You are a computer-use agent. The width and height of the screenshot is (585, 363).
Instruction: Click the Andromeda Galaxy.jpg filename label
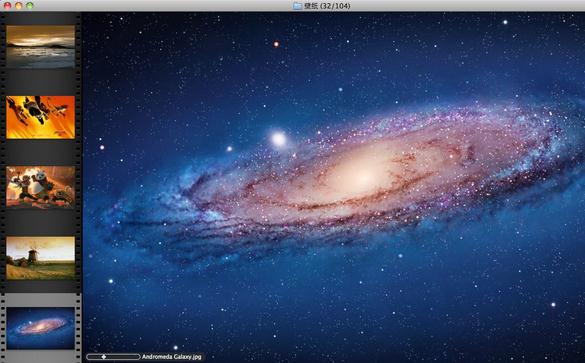[x=172, y=357]
